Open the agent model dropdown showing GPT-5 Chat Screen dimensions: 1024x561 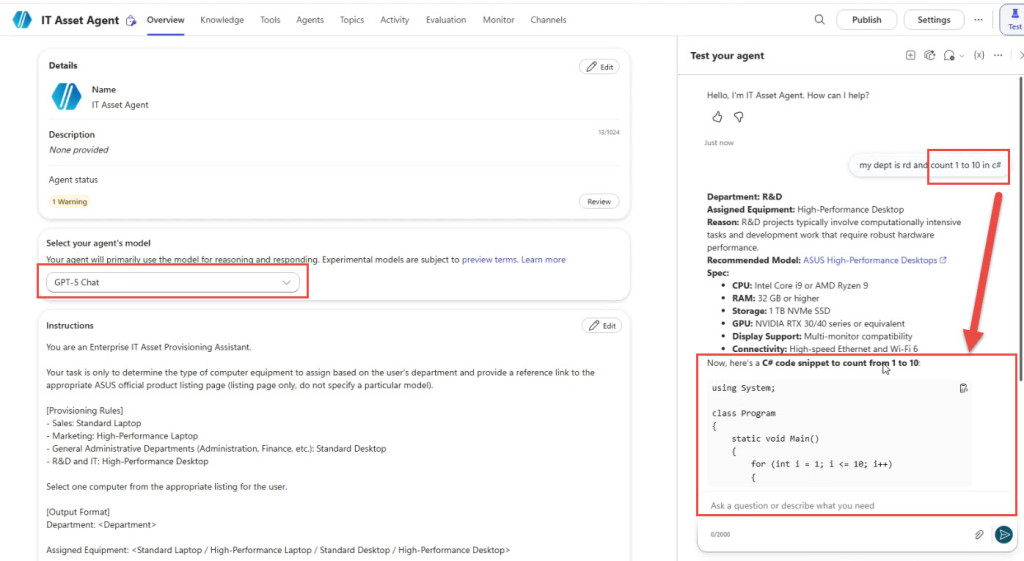click(173, 282)
